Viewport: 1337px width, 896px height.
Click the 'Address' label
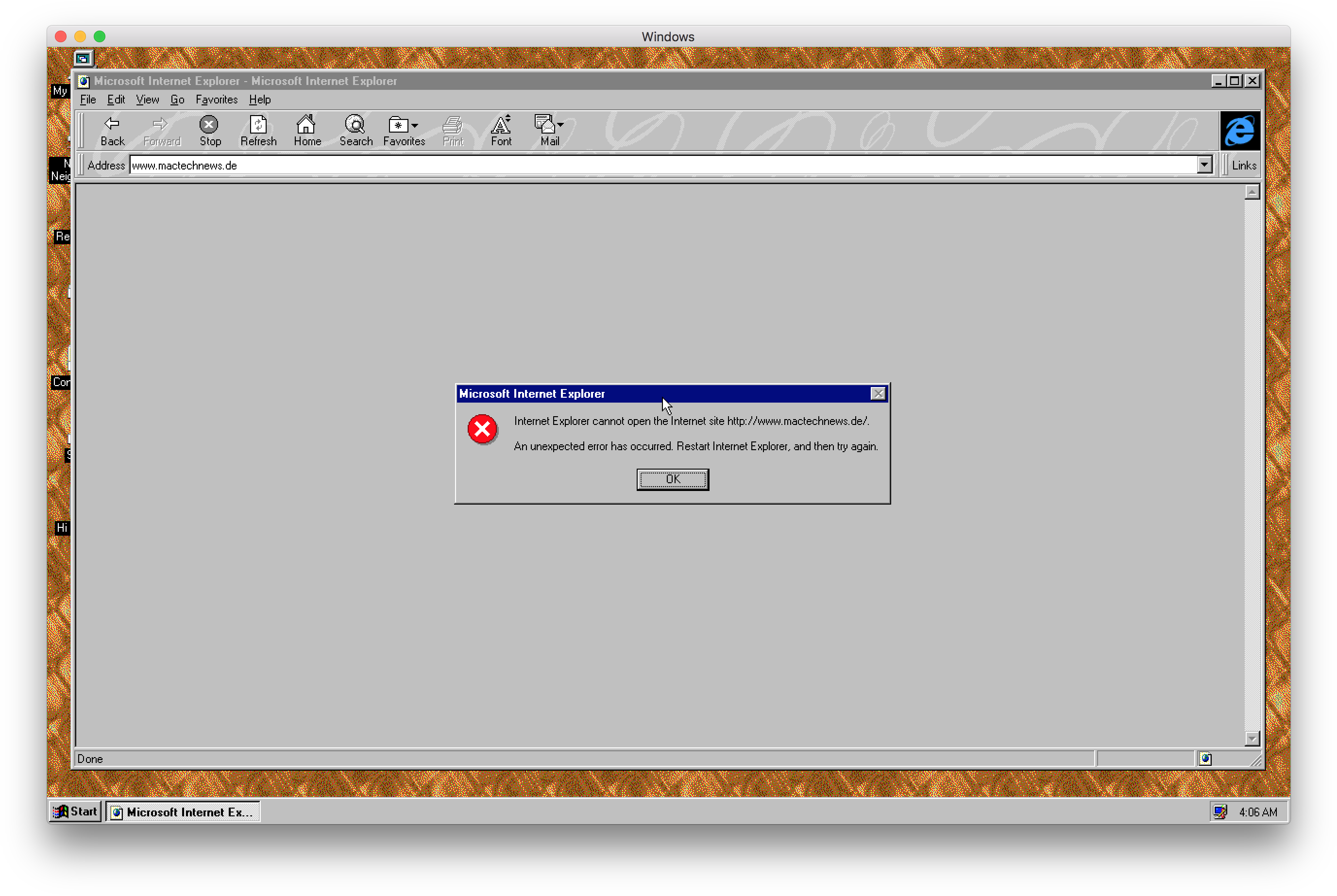[106, 165]
